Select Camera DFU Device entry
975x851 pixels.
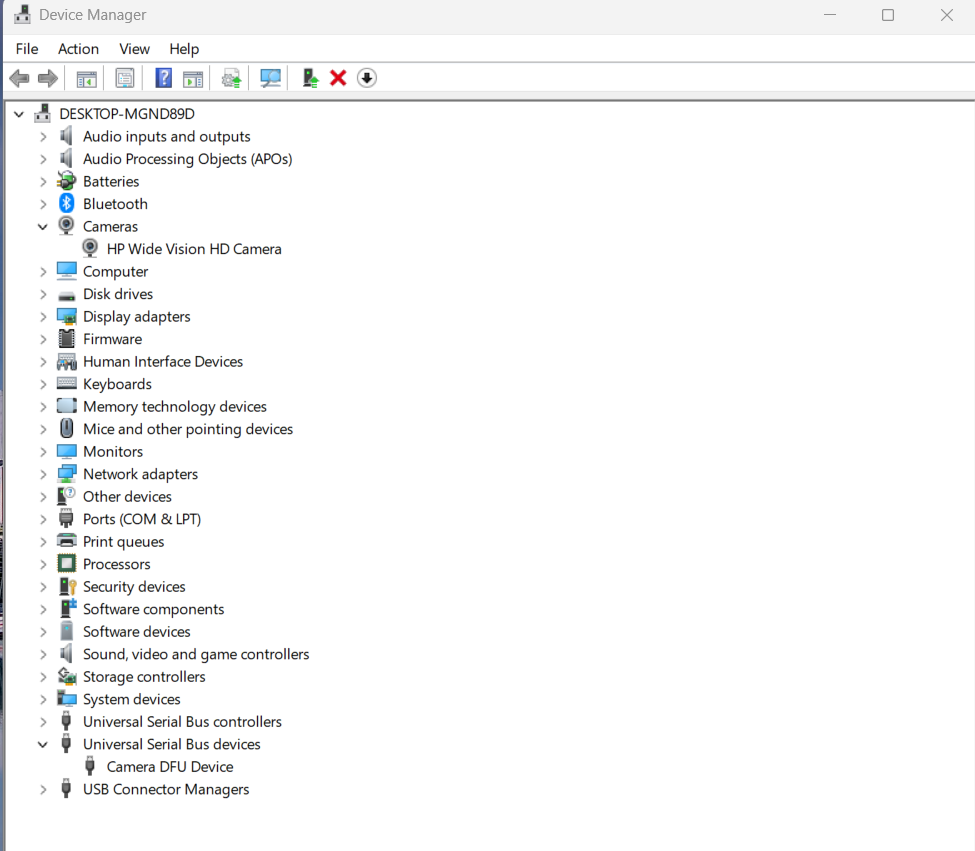[x=170, y=766]
